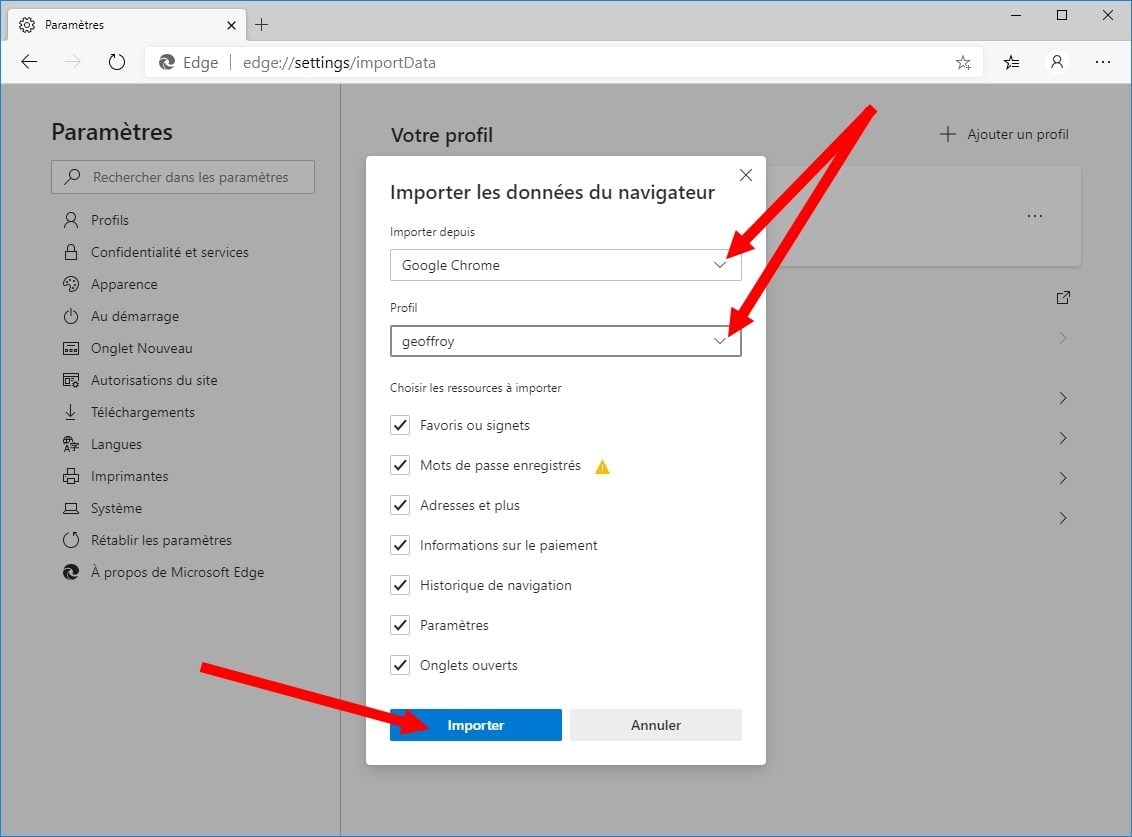The height and width of the screenshot is (837, 1132).
Task: Click the plus icon for Ajouter un profil
Action: (947, 134)
